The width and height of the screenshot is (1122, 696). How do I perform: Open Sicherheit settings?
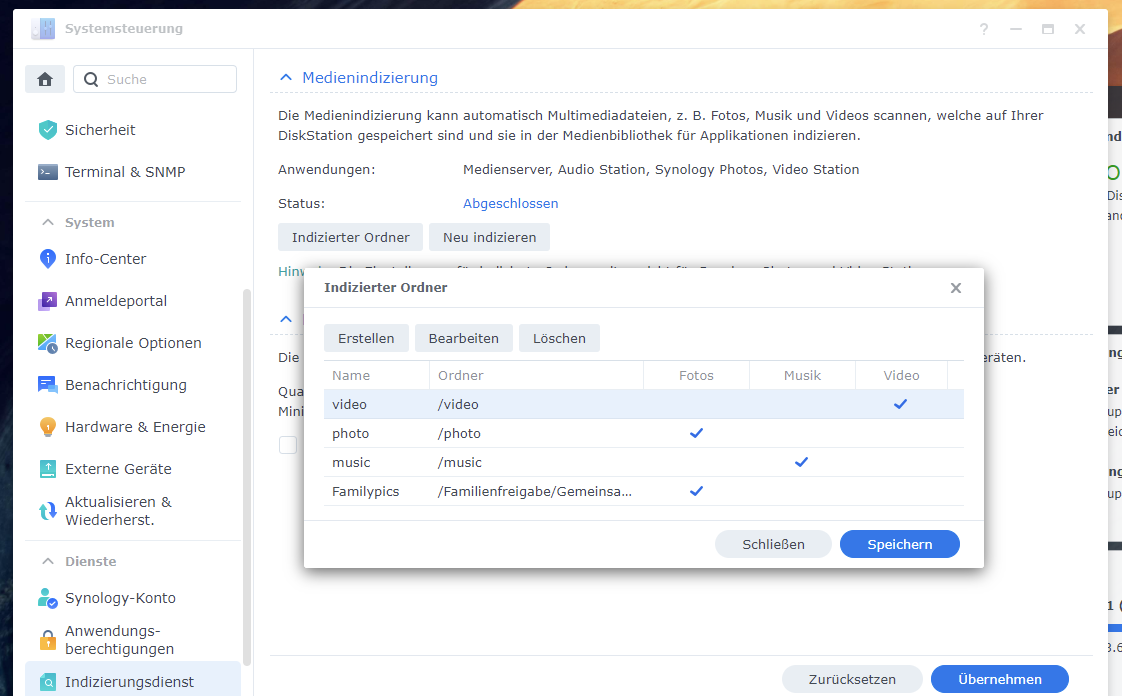pyautogui.click(x=99, y=129)
